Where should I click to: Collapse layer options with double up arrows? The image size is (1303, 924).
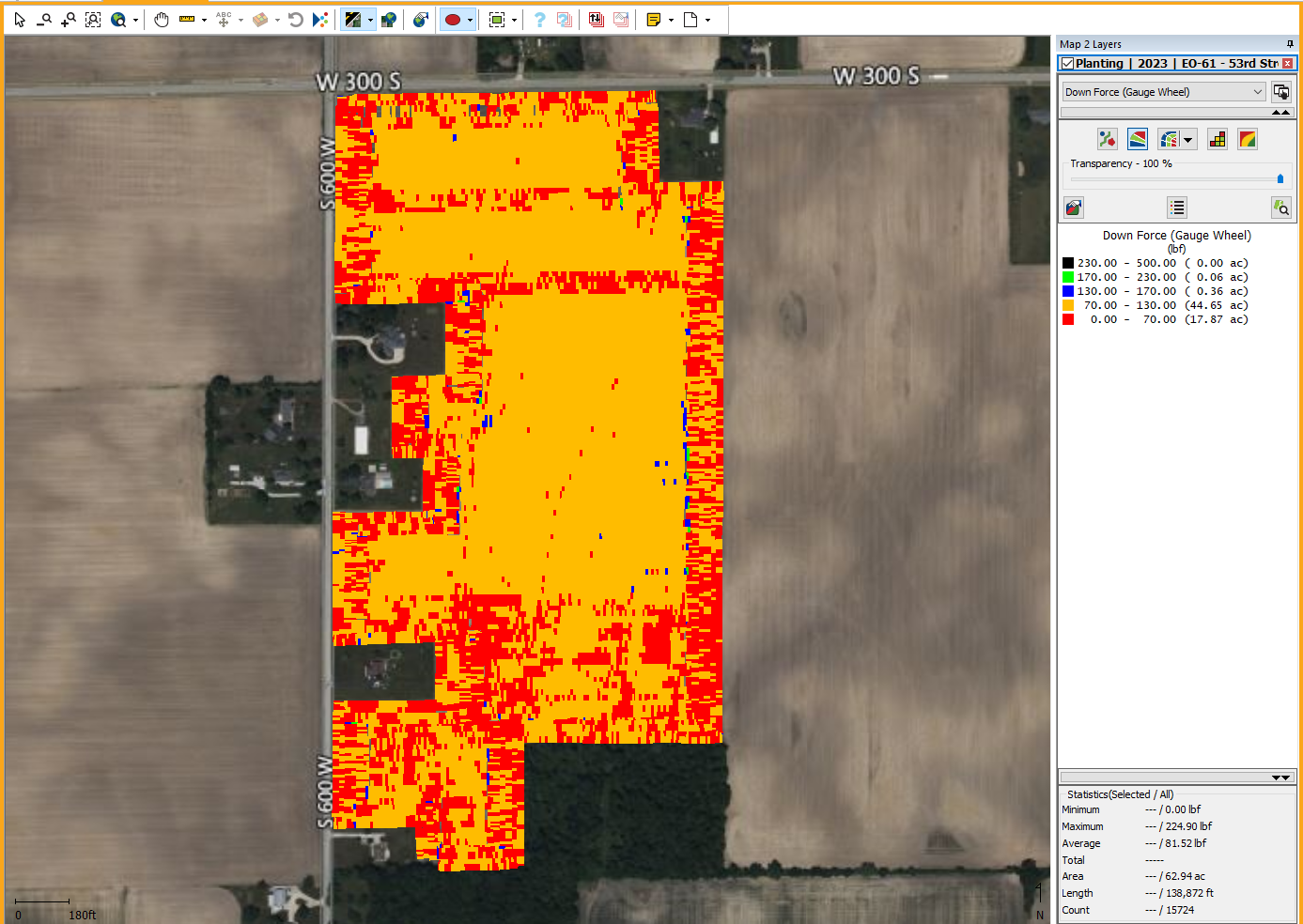click(1280, 113)
